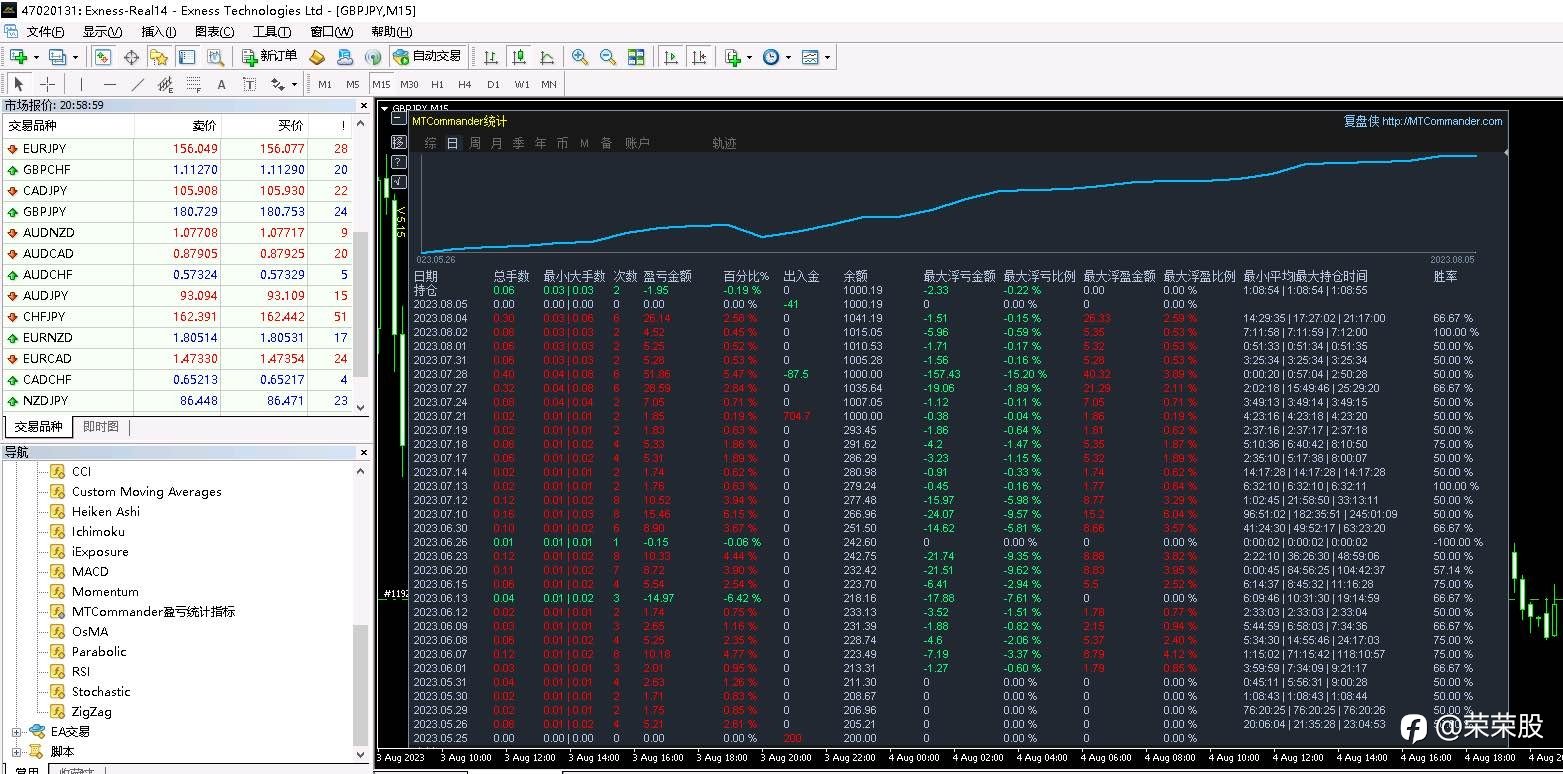Toggle chart auto scroll icon
Image resolution: width=1563 pixels, height=774 pixels.
pyautogui.click(x=671, y=57)
